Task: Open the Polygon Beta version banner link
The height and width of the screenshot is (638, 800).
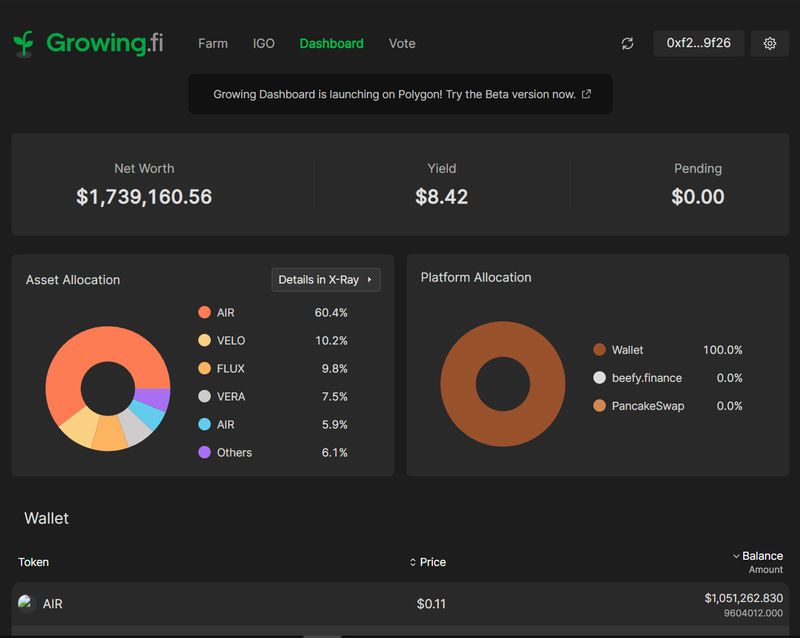Action: click(394, 95)
